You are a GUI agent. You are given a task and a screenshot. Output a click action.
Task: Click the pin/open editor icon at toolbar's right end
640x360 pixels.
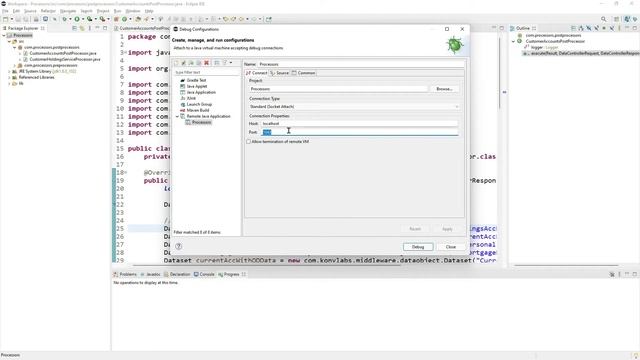tap(269, 19)
